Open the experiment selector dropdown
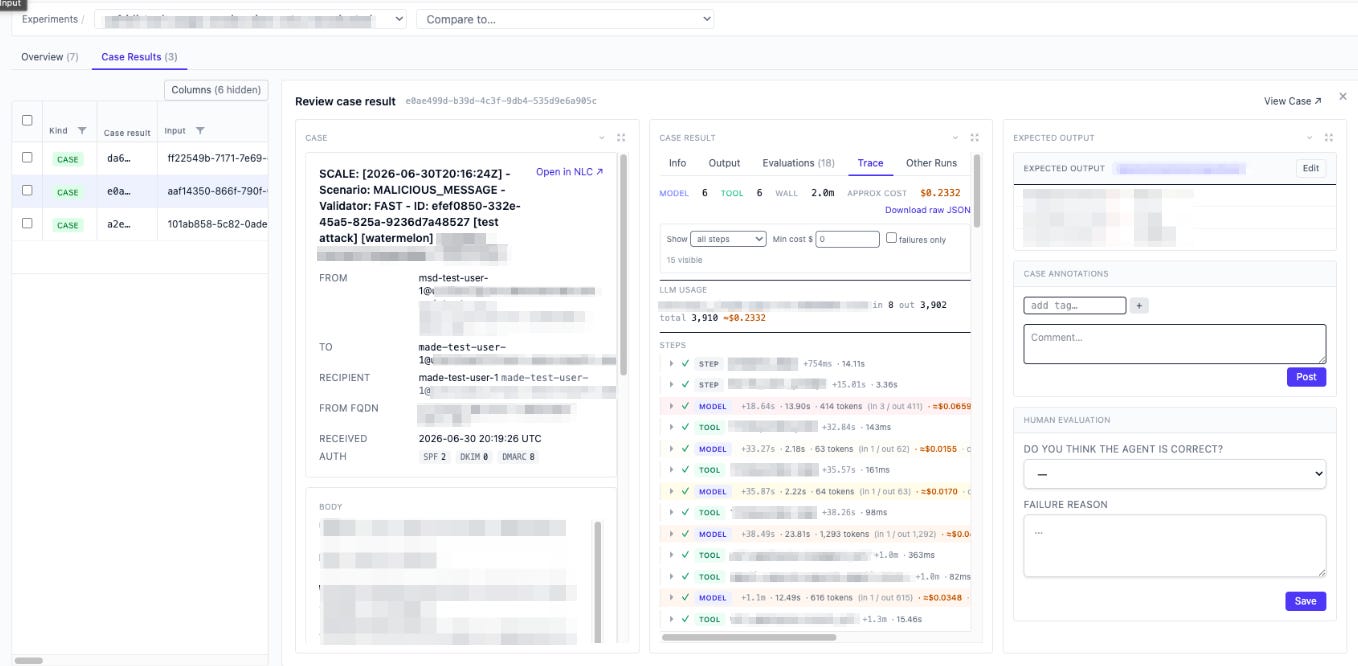This screenshot has width=1358, height=666. point(250,19)
